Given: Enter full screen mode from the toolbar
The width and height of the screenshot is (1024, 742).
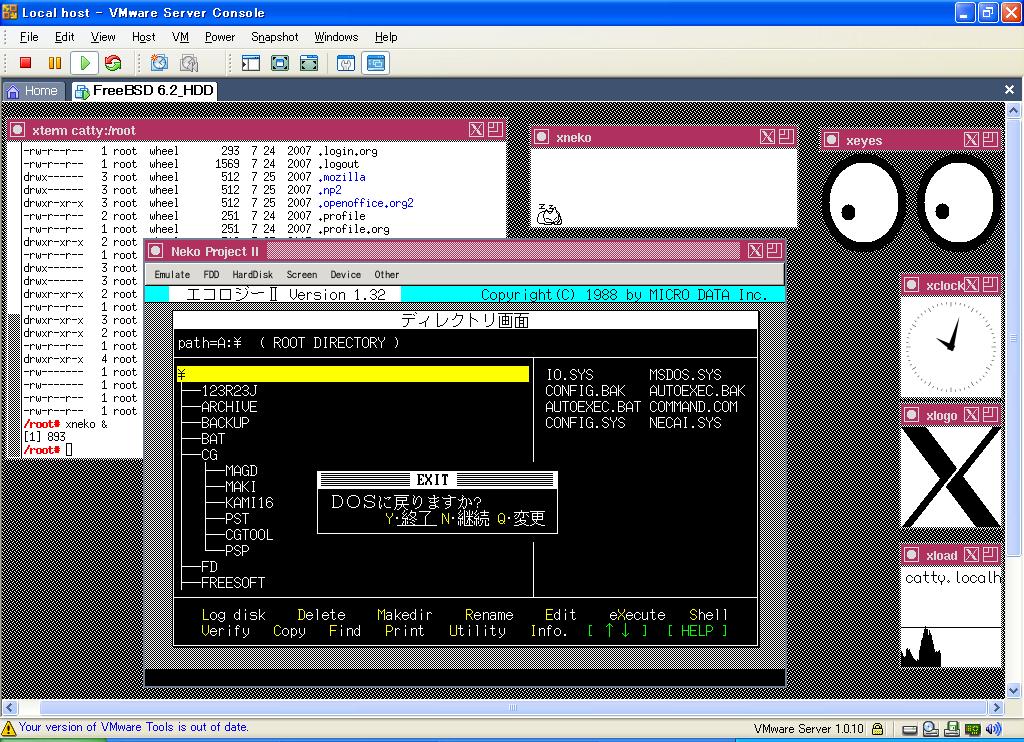Looking at the screenshot, I should (280, 63).
